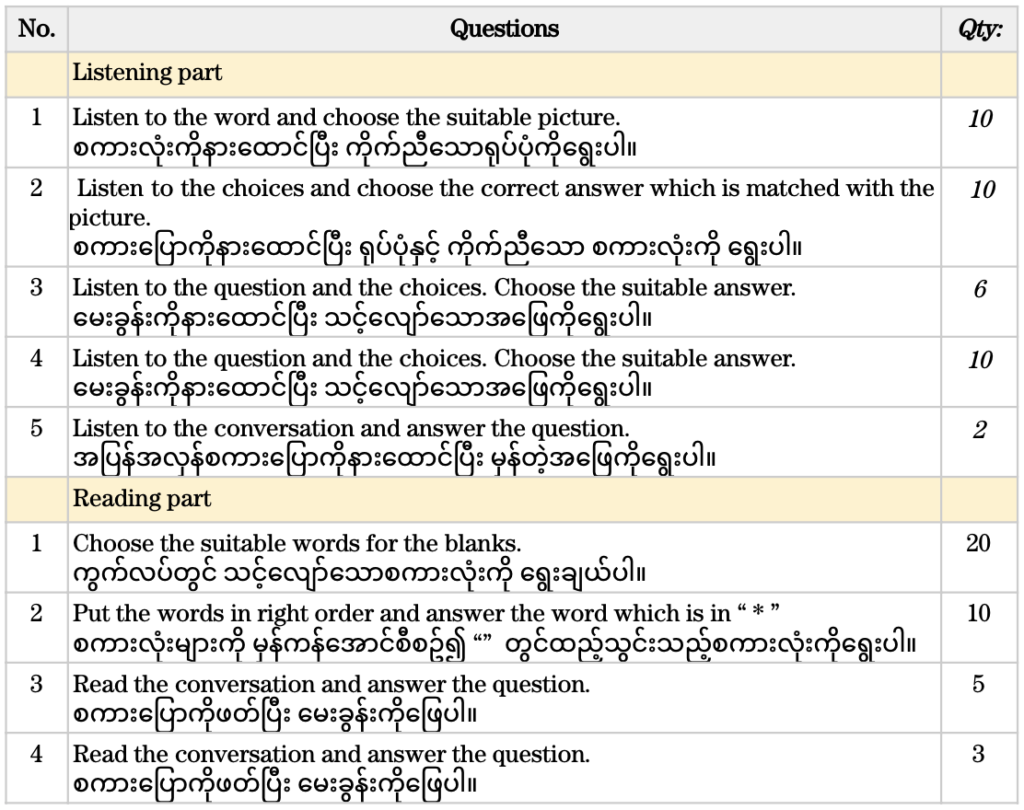Image resolution: width=1024 pixels, height=810 pixels.
Task: Click quantity 6 in the Listening part
Action: [x=979, y=289]
